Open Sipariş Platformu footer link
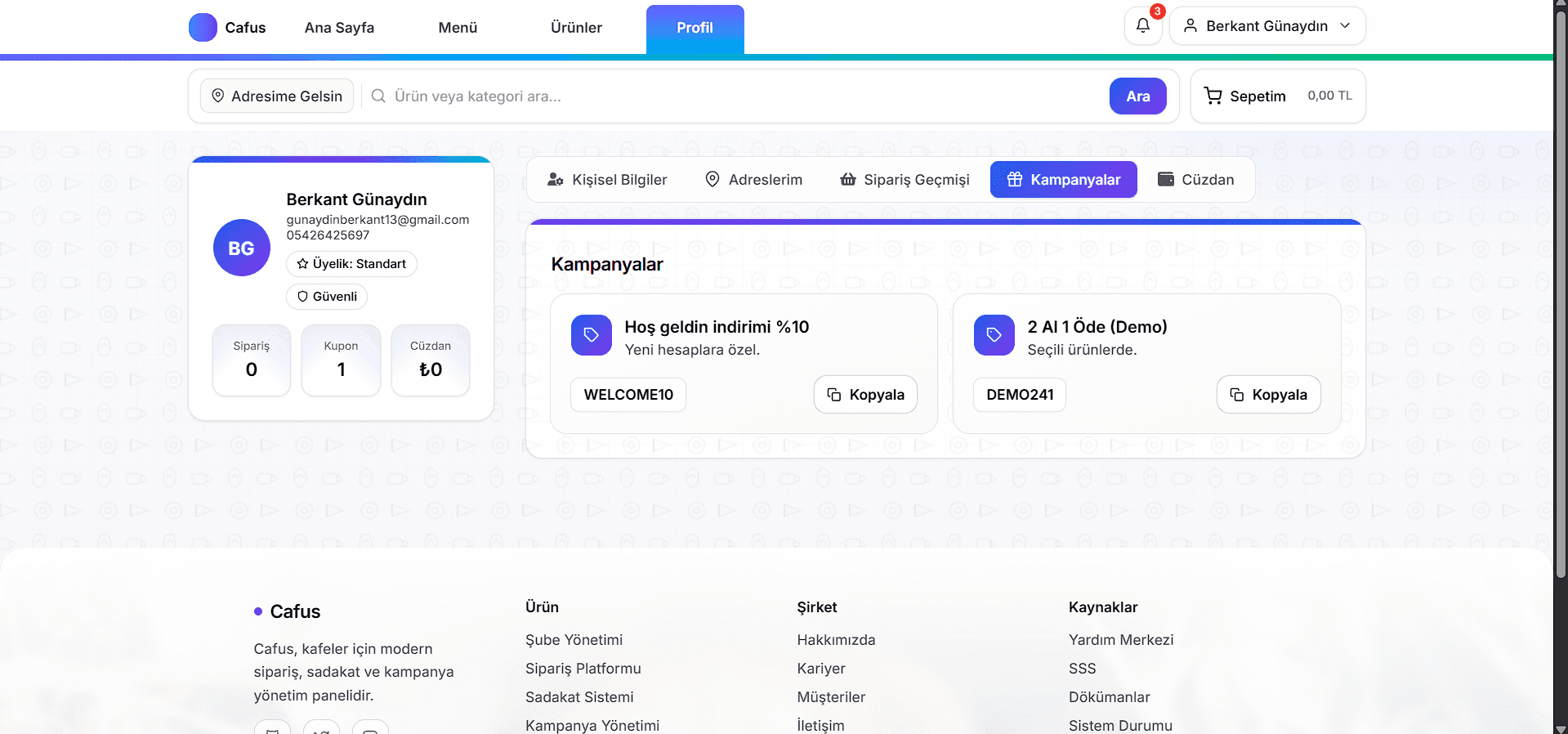 point(583,669)
